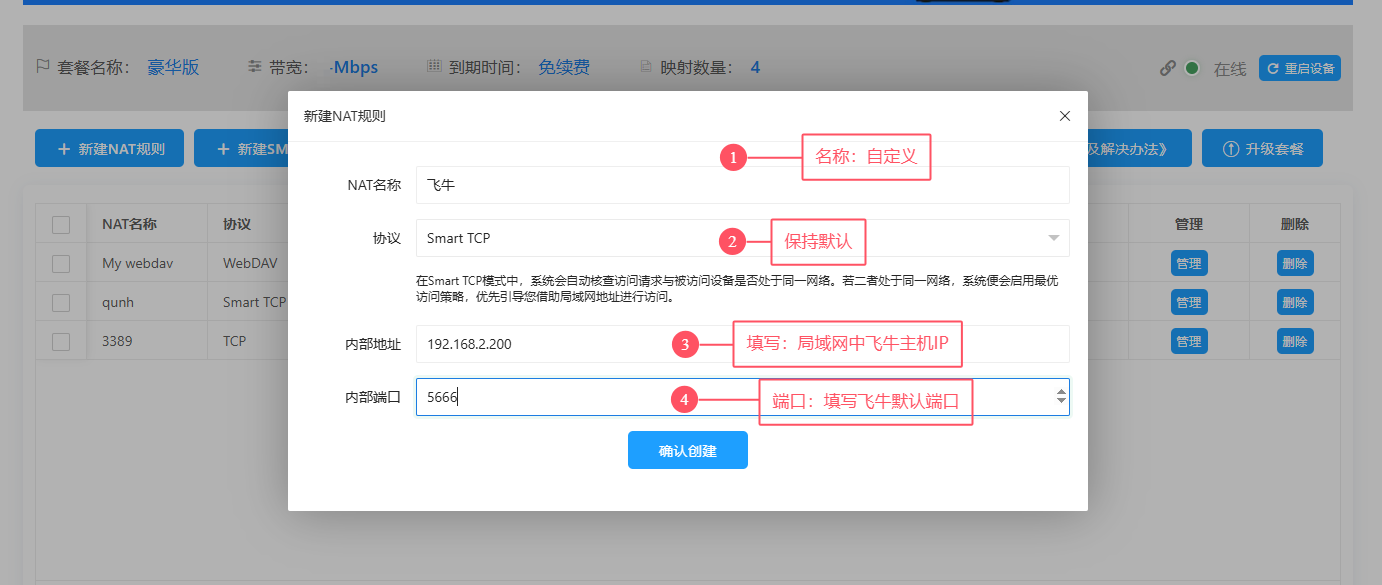Click the 升级套餐 upgrade button
This screenshot has height=585, width=1382.
pos(1262,148)
